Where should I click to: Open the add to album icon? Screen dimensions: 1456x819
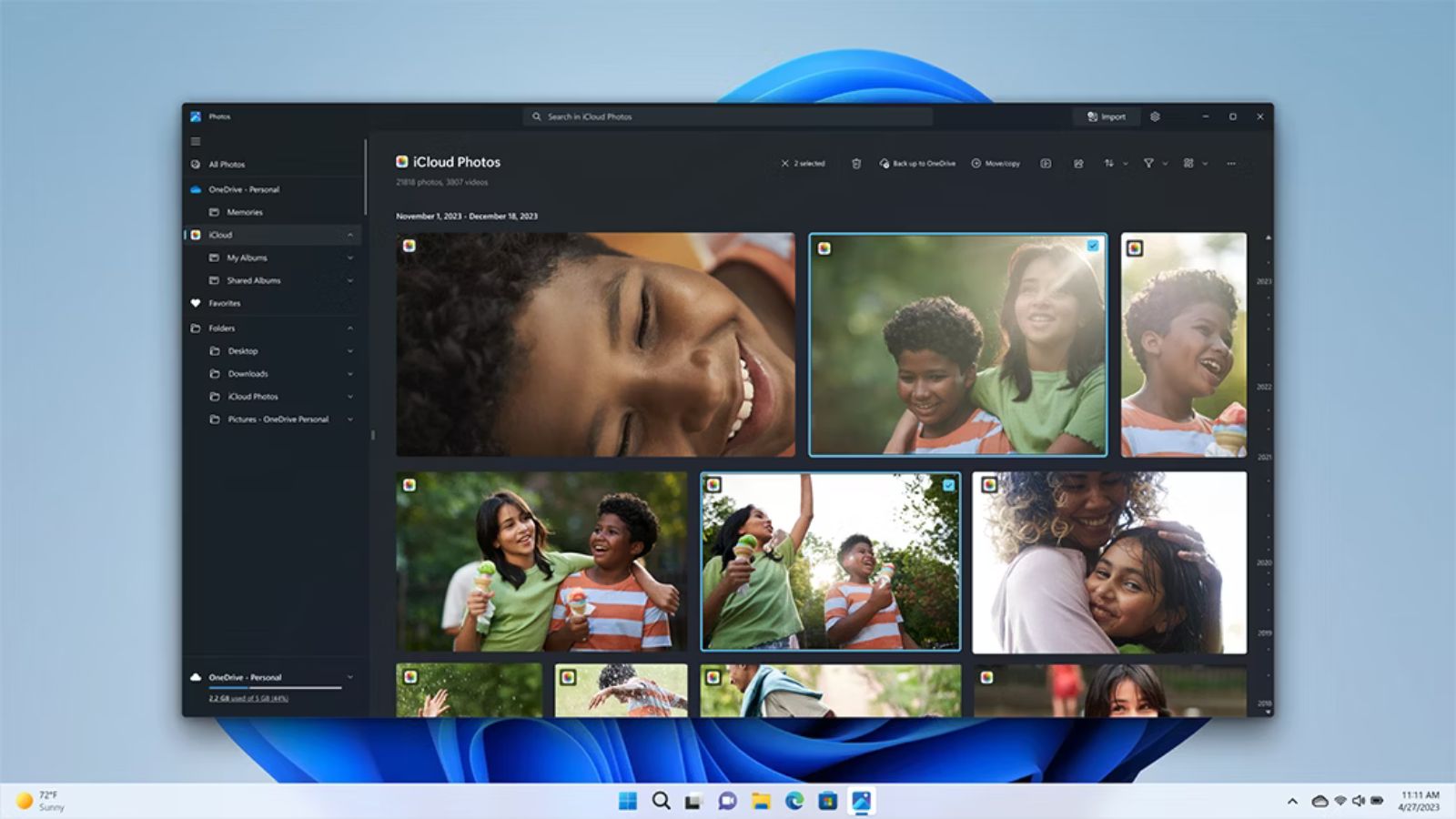[1045, 163]
